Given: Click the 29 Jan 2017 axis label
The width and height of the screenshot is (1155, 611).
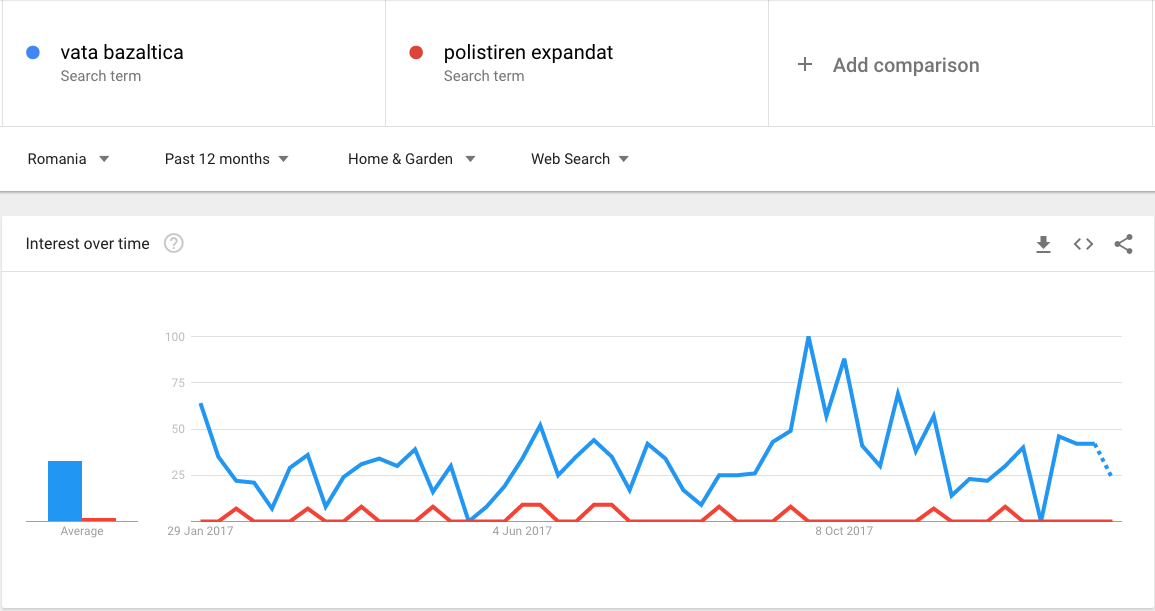Looking at the screenshot, I should click(200, 531).
